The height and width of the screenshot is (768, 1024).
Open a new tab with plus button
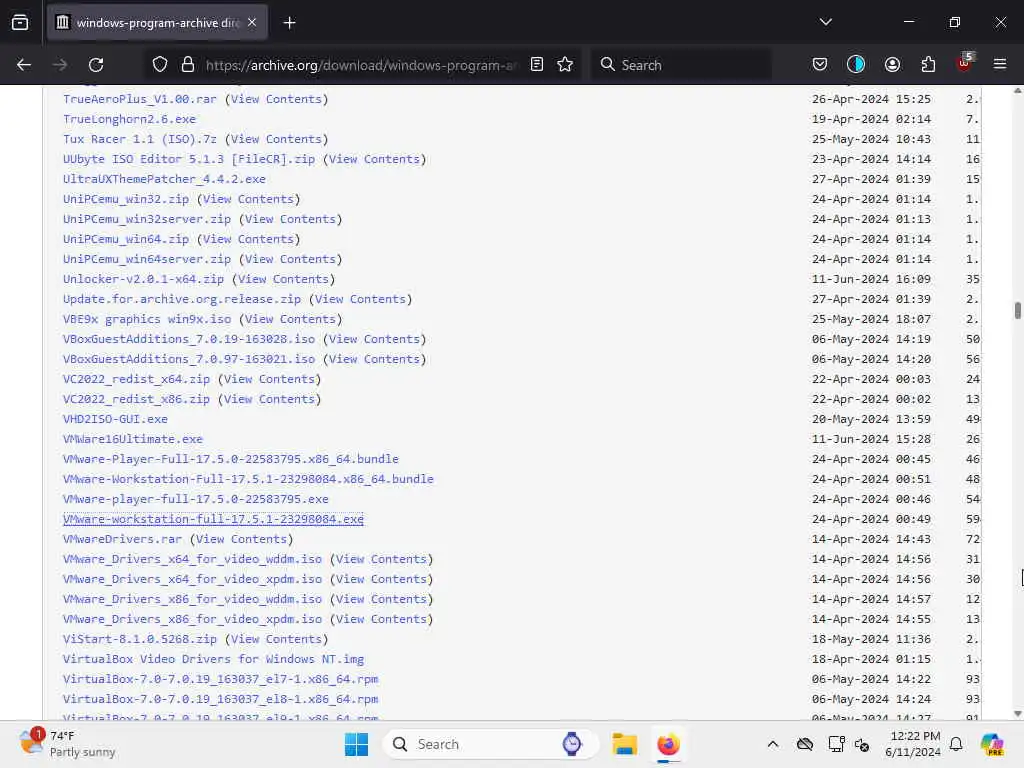[289, 23]
